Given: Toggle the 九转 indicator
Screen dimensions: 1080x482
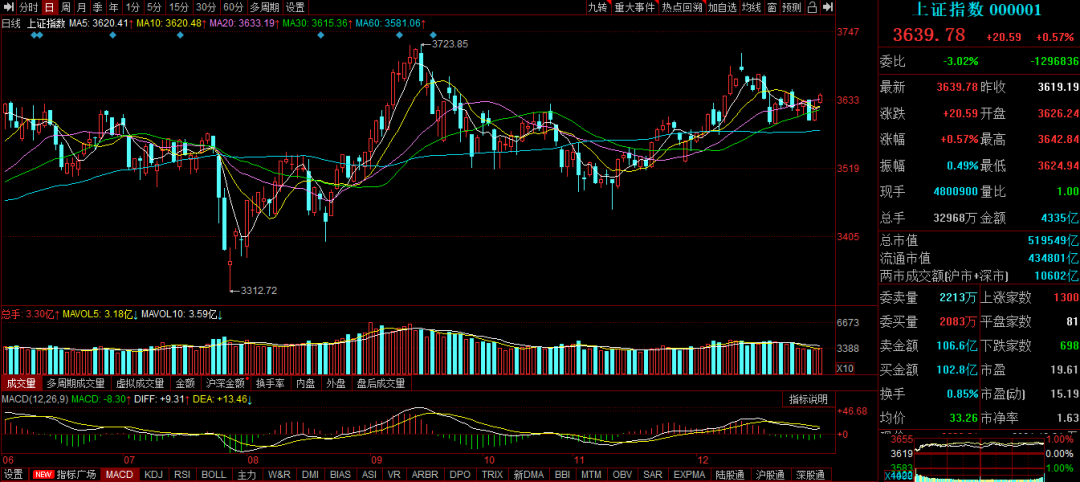Looking at the screenshot, I should click(x=598, y=8).
